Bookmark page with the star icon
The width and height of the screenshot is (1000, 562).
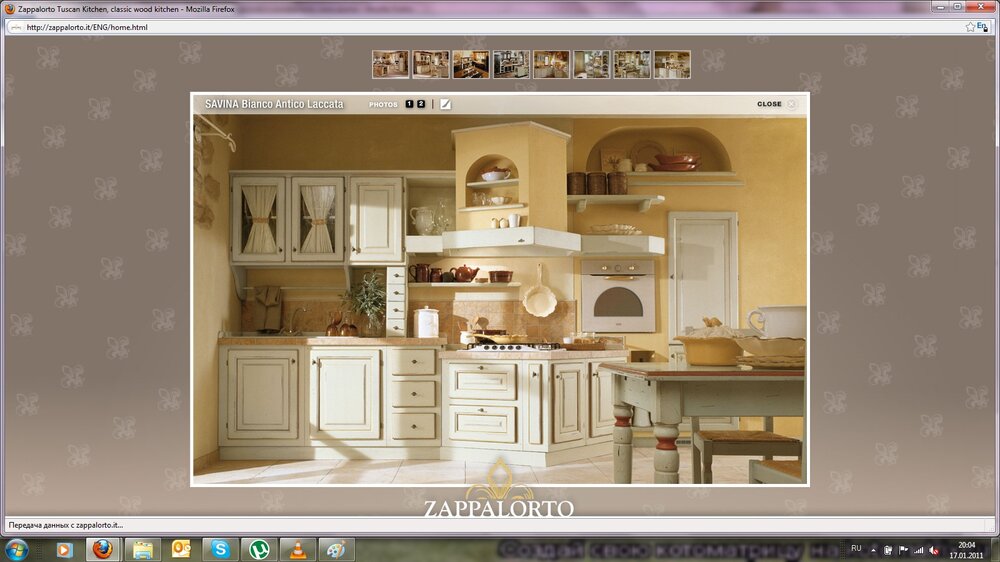pos(970,27)
